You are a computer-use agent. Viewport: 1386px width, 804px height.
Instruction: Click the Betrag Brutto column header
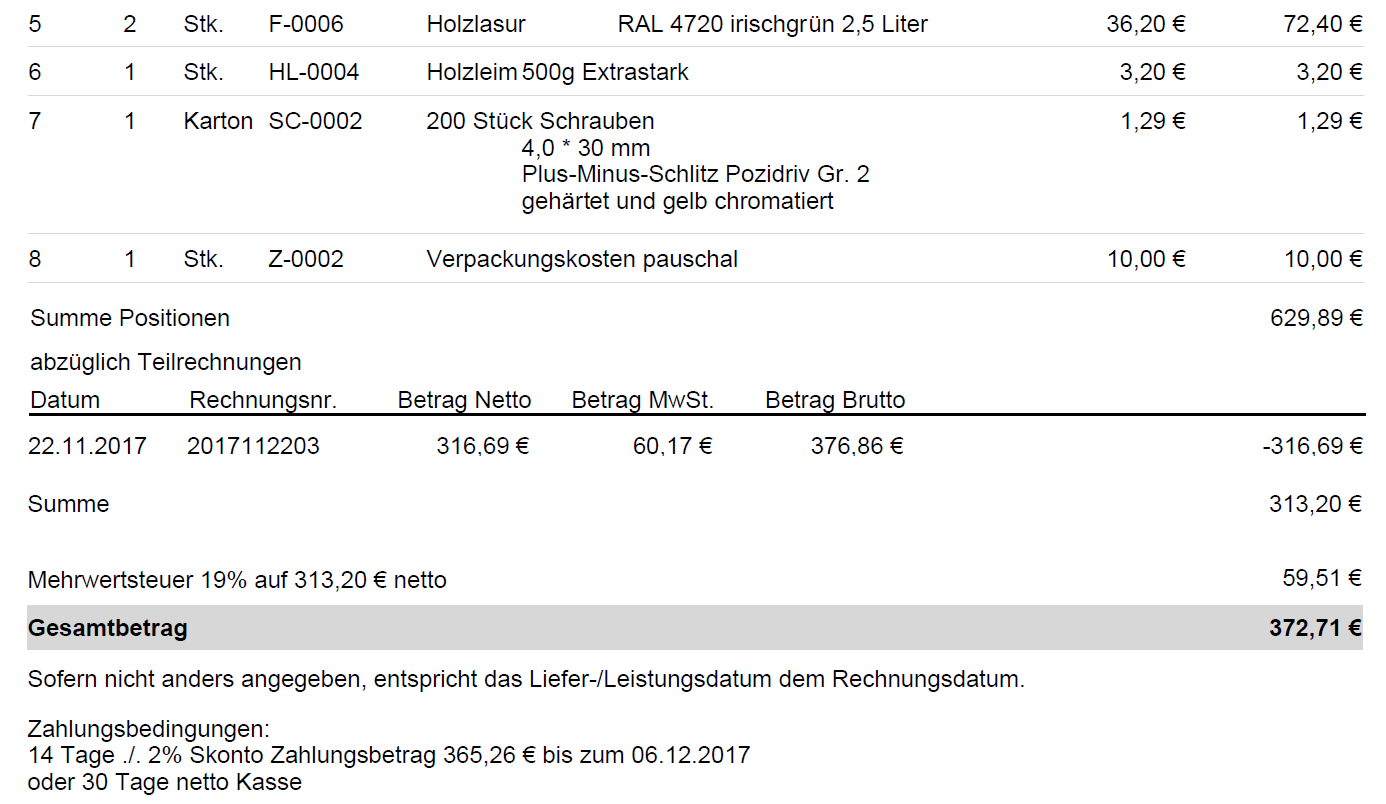click(x=835, y=401)
